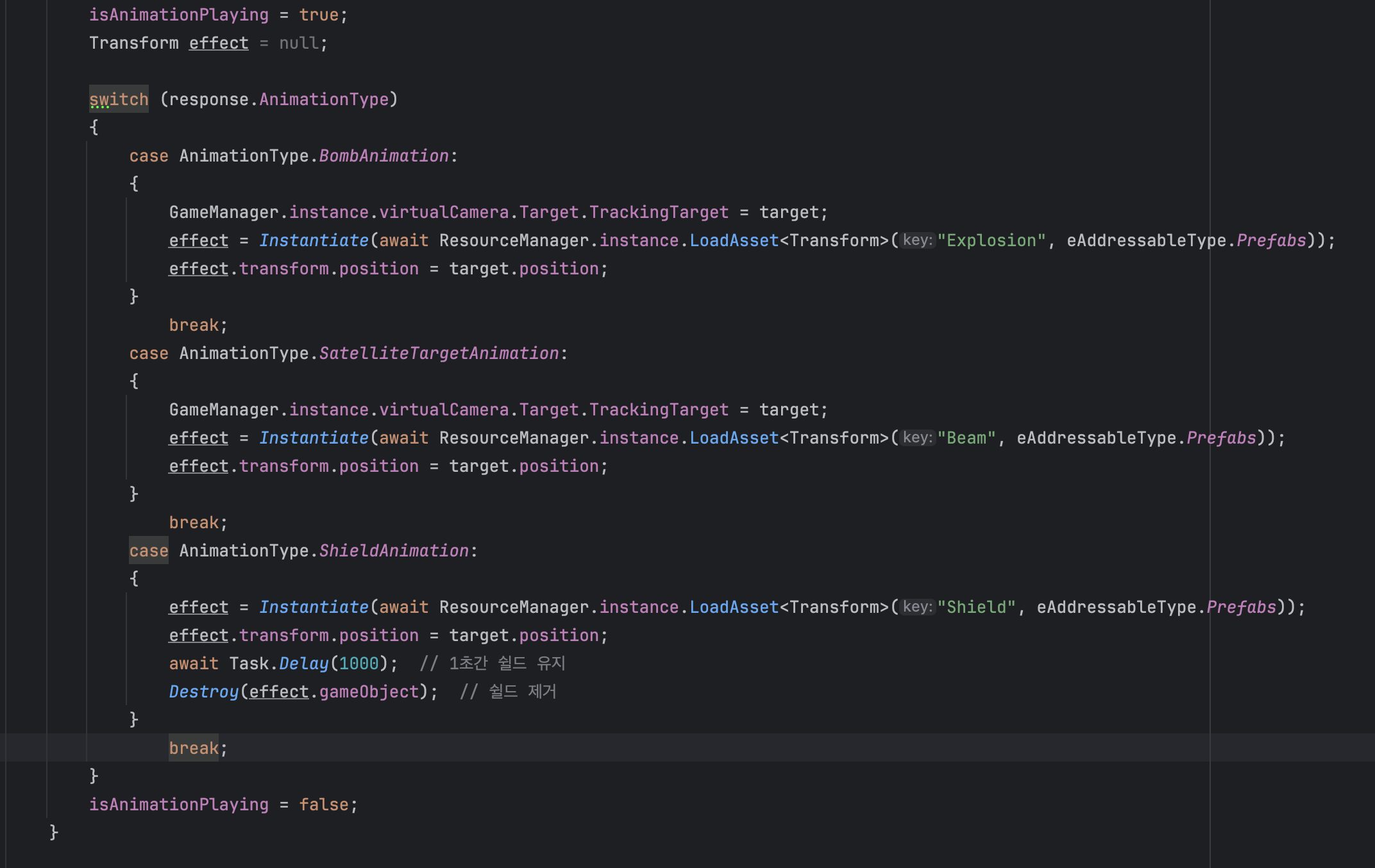Click the "Shield" string literal
This screenshot has height=868, width=1375.
976,607
